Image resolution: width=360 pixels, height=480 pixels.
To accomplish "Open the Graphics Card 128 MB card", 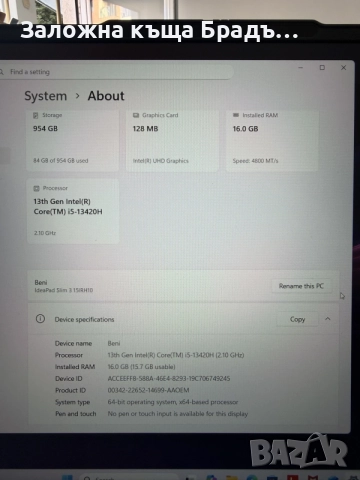I will 172,141.
